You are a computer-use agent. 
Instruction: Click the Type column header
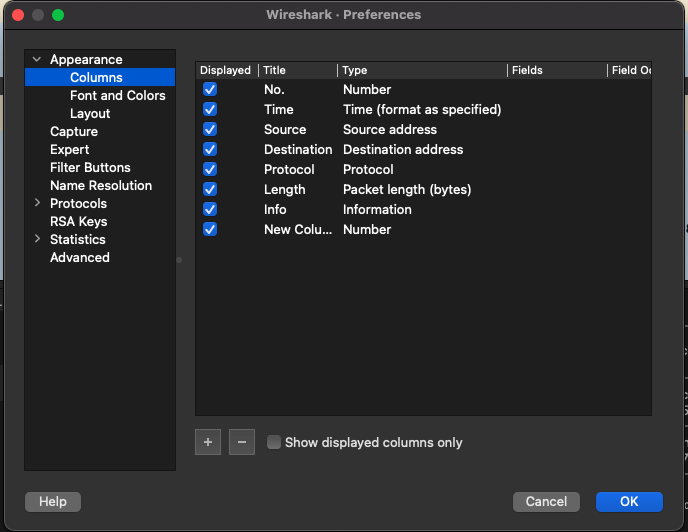pos(423,70)
